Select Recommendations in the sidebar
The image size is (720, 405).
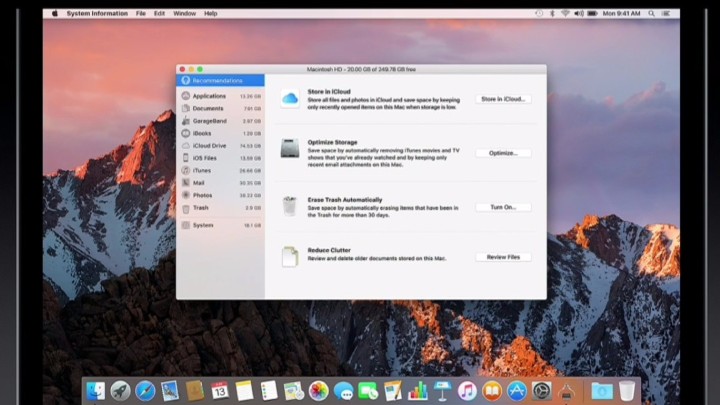click(x=220, y=80)
